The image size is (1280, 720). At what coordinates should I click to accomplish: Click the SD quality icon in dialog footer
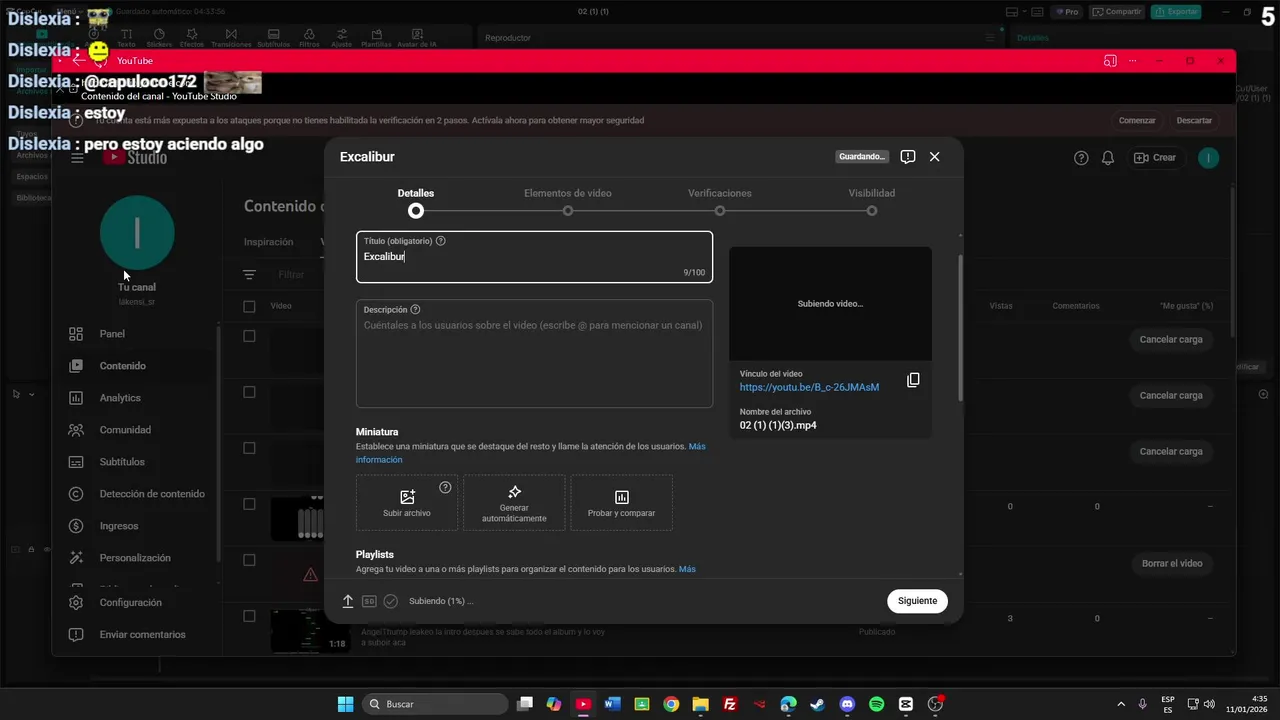369,601
